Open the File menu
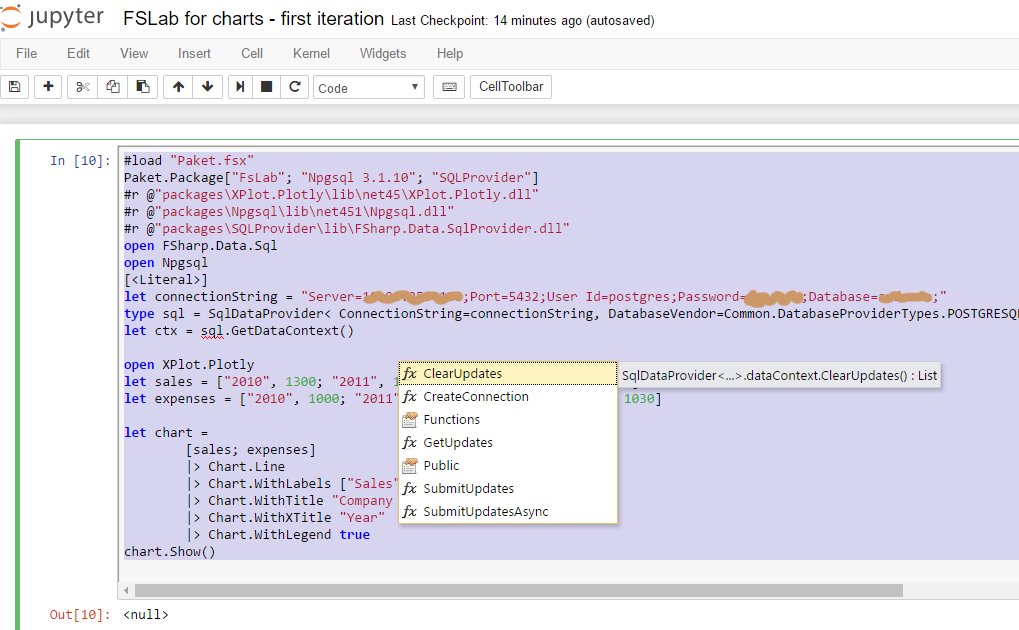This screenshot has height=630, width=1019. pos(25,53)
